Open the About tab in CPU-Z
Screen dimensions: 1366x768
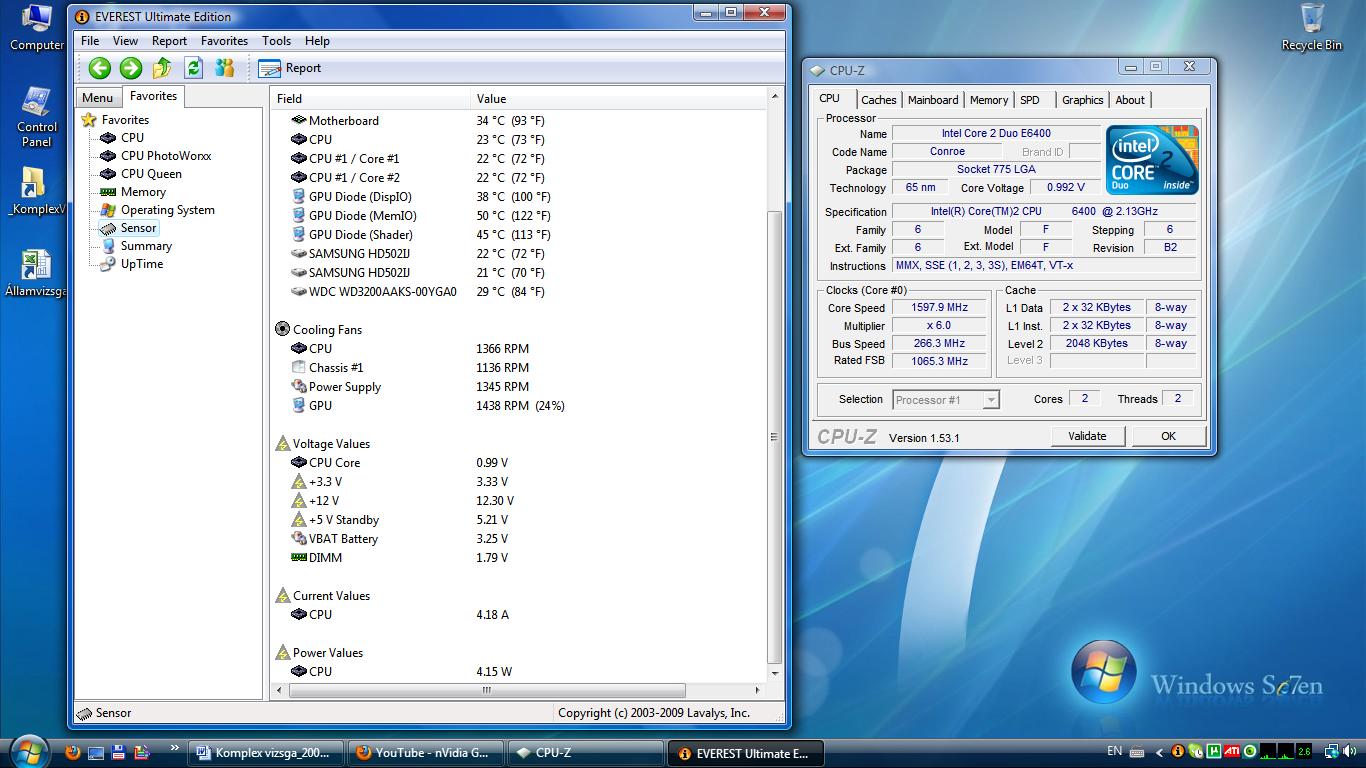point(1130,100)
